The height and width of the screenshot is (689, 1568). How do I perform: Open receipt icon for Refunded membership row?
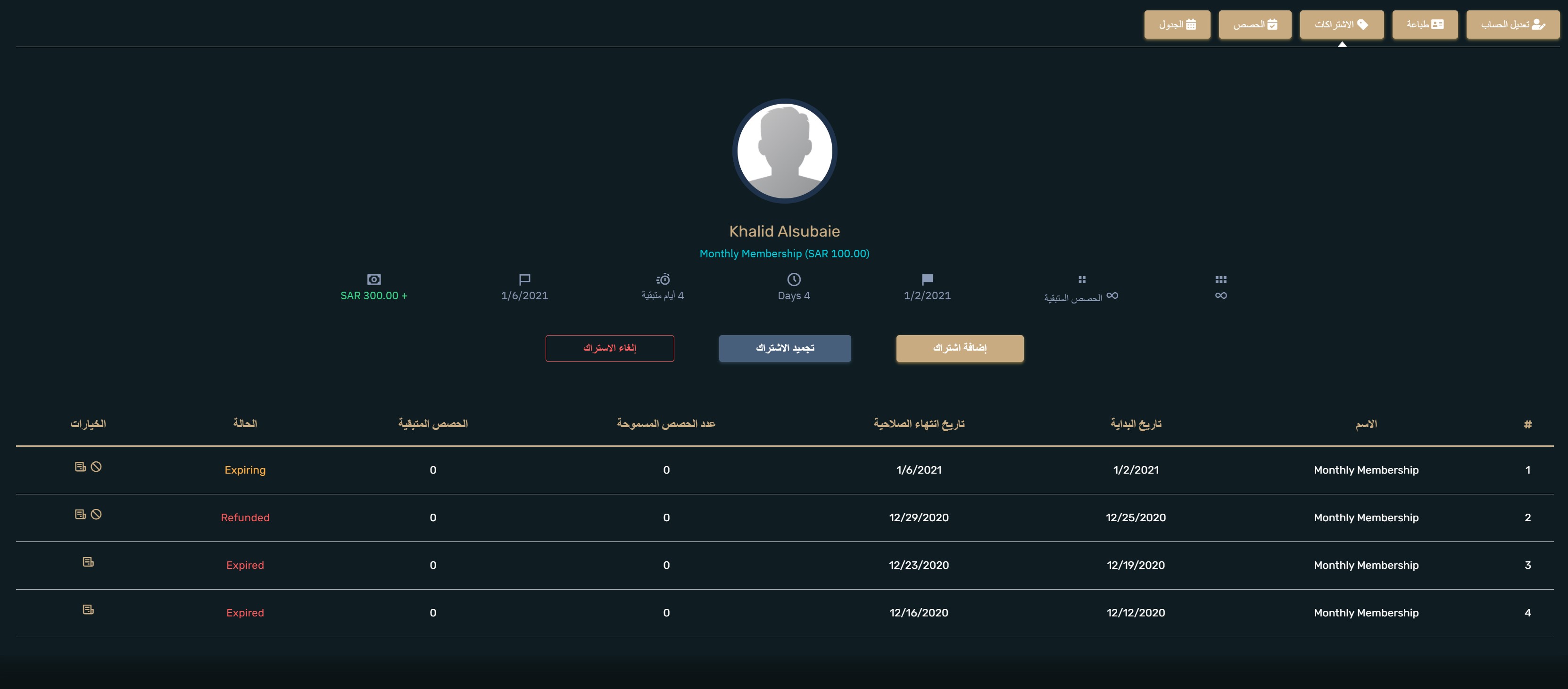tap(80, 514)
